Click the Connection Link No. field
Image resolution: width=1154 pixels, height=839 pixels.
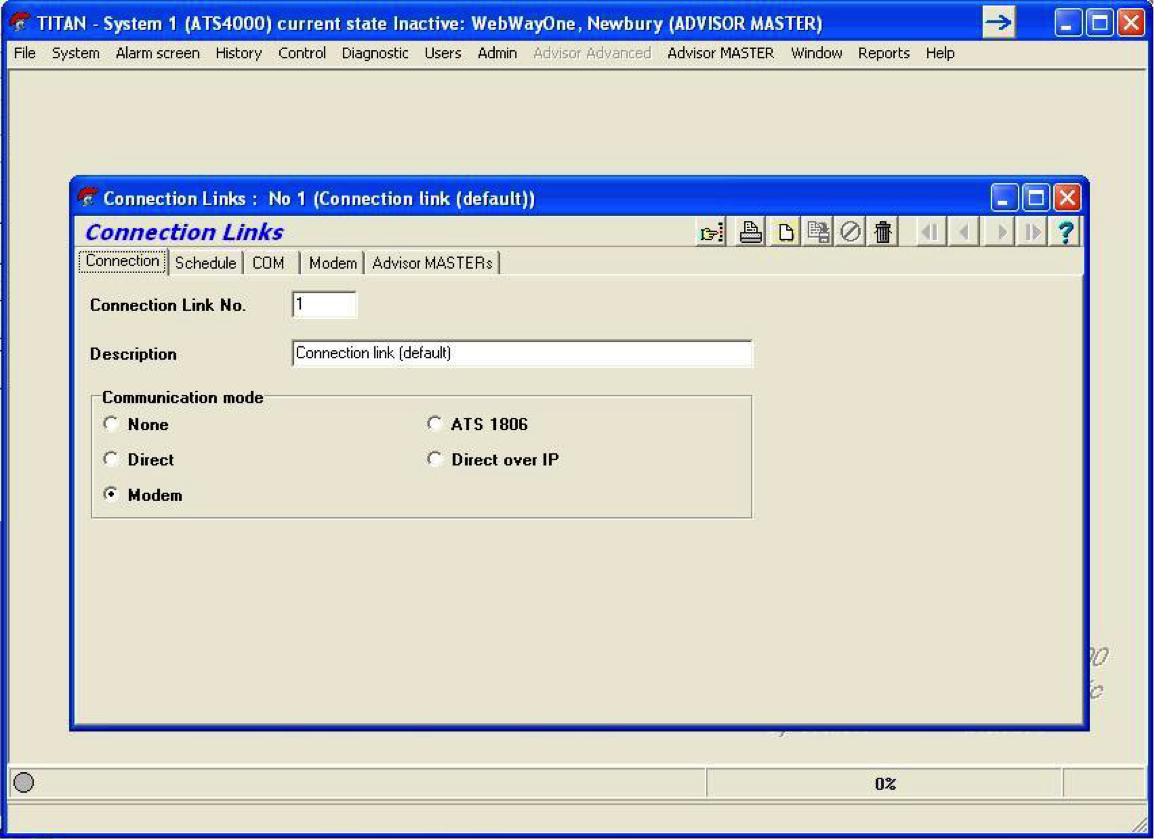[x=324, y=305]
